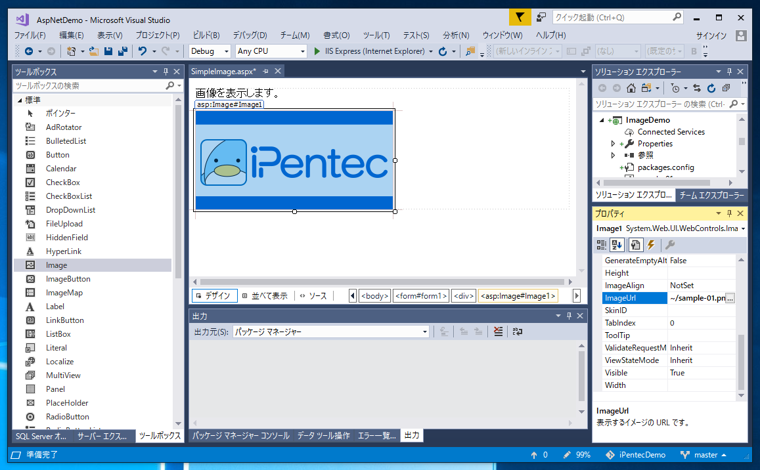Viewport: 760px width, 470px height.
Task: Click the ImageUrl browse ellipsis button
Action: pos(730,298)
